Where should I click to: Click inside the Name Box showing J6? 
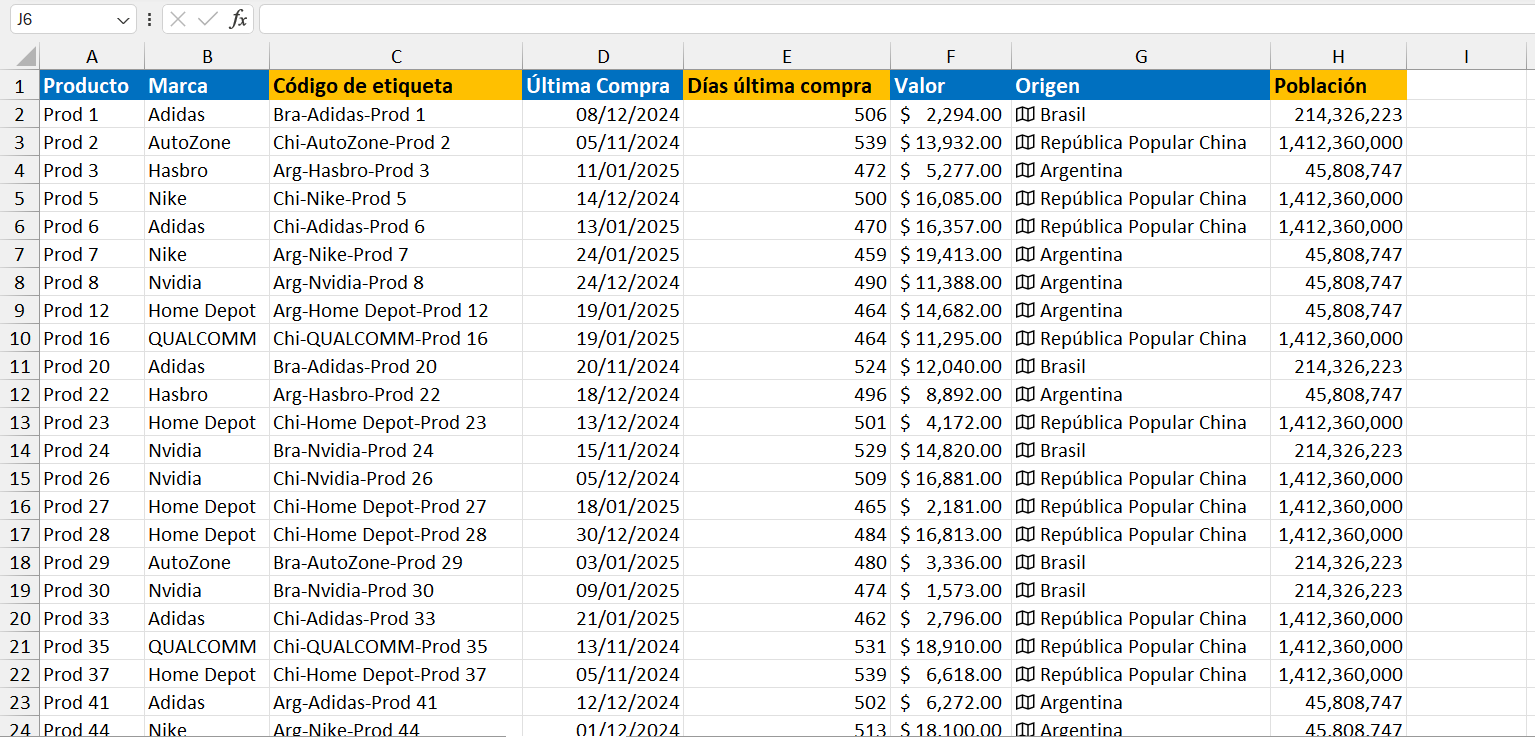point(60,19)
